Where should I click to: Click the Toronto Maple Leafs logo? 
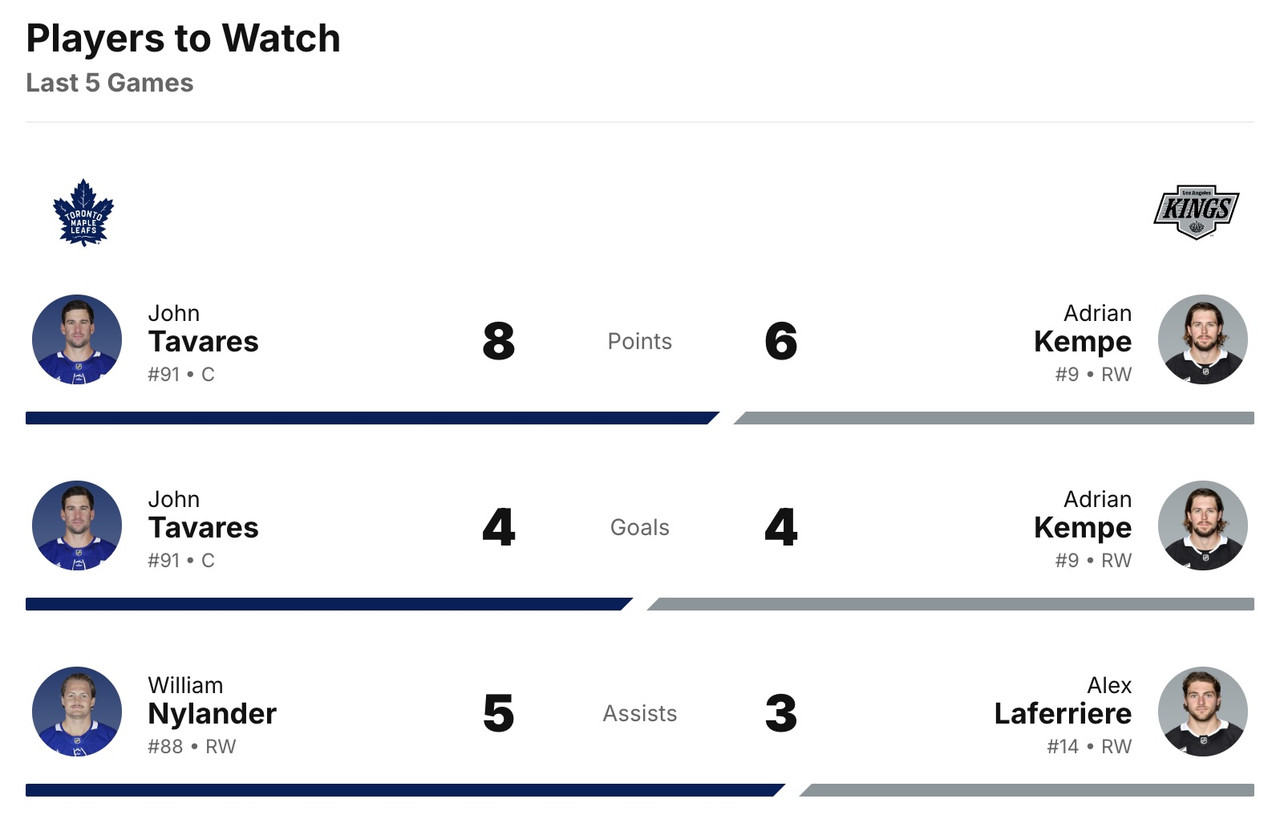83,212
